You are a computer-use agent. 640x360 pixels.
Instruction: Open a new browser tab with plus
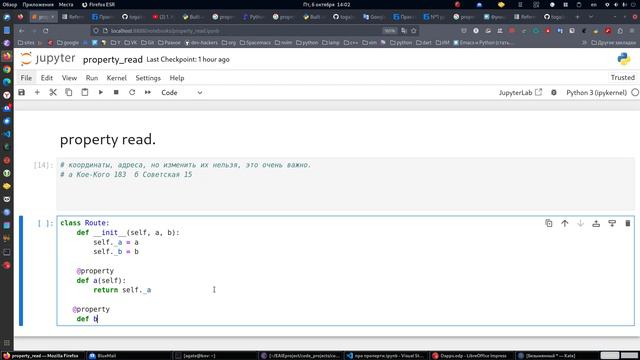[577, 17]
